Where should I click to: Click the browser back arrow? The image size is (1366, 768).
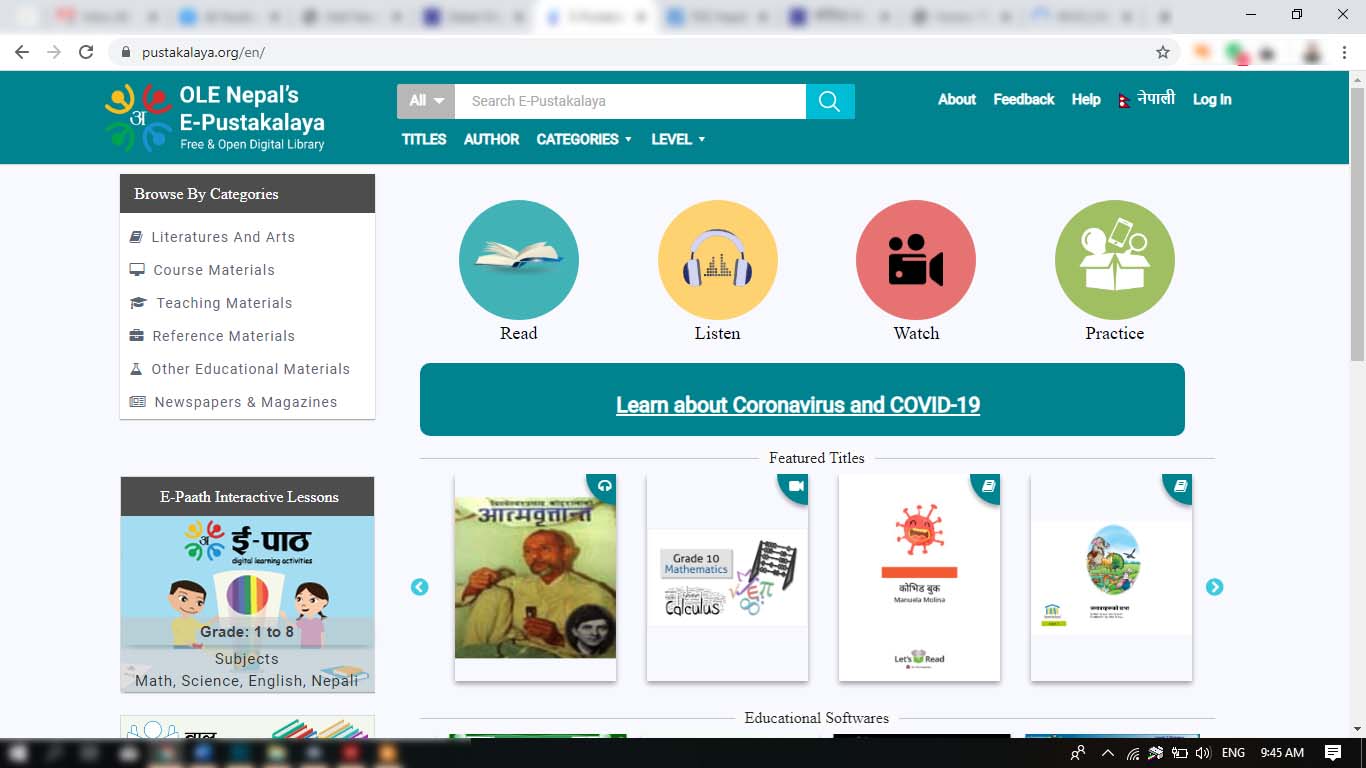[x=22, y=52]
